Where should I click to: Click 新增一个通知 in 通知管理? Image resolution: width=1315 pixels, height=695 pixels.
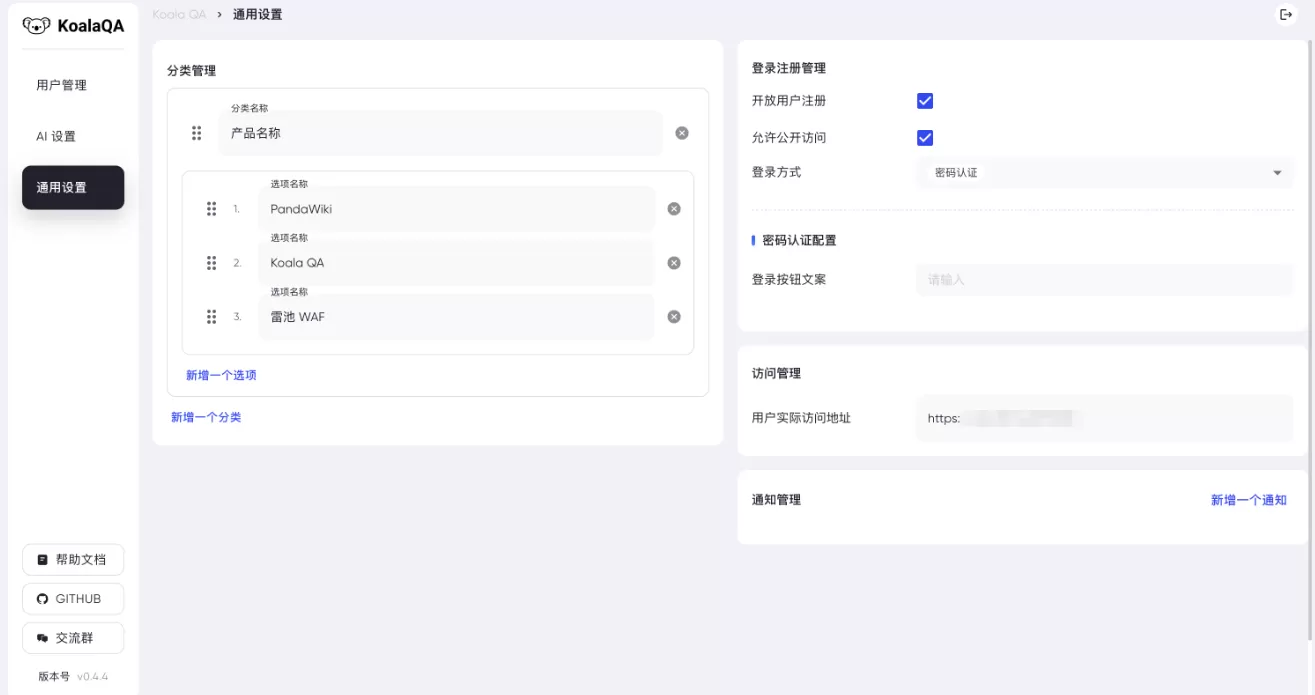(1248, 498)
